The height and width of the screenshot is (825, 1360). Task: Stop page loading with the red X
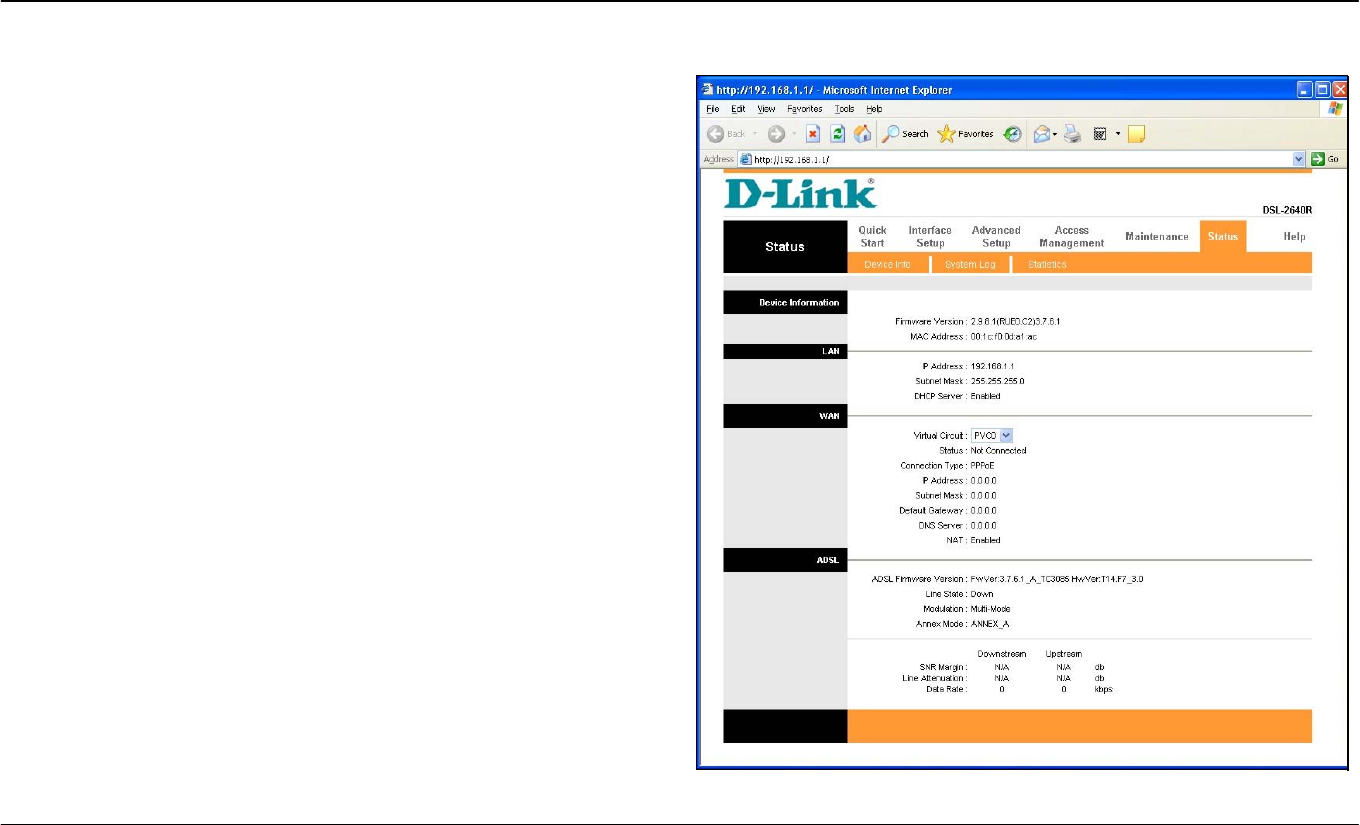pyautogui.click(x=813, y=134)
